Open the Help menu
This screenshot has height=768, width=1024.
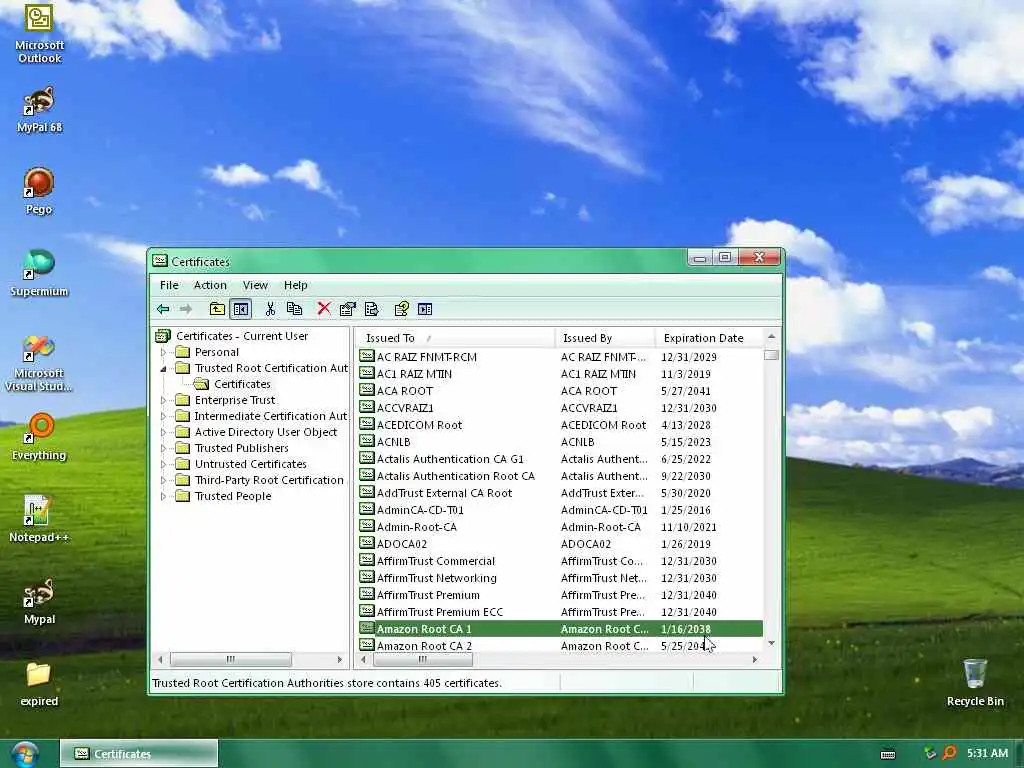(x=296, y=285)
